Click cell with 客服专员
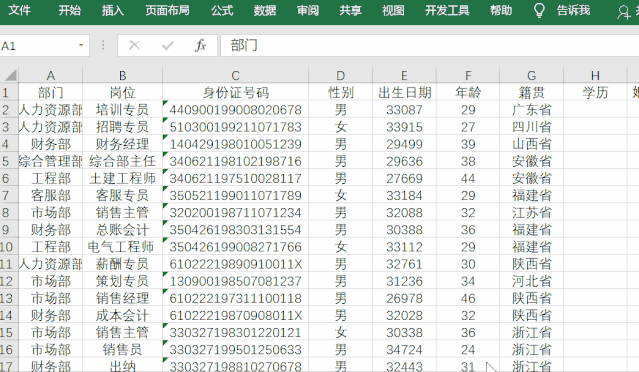The width and height of the screenshot is (639, 372). pyautogui.click(x=122, y=195)
